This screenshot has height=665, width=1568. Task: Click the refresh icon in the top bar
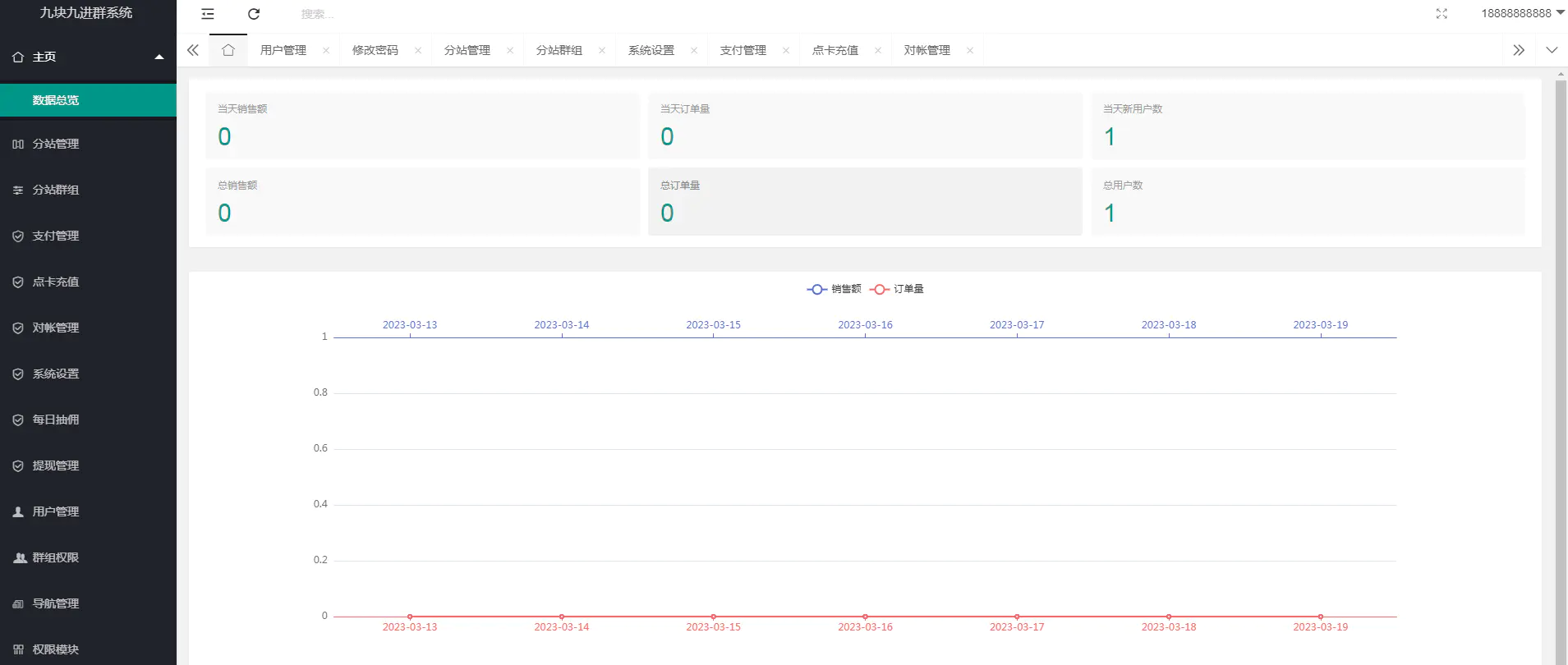click(254, 14)
